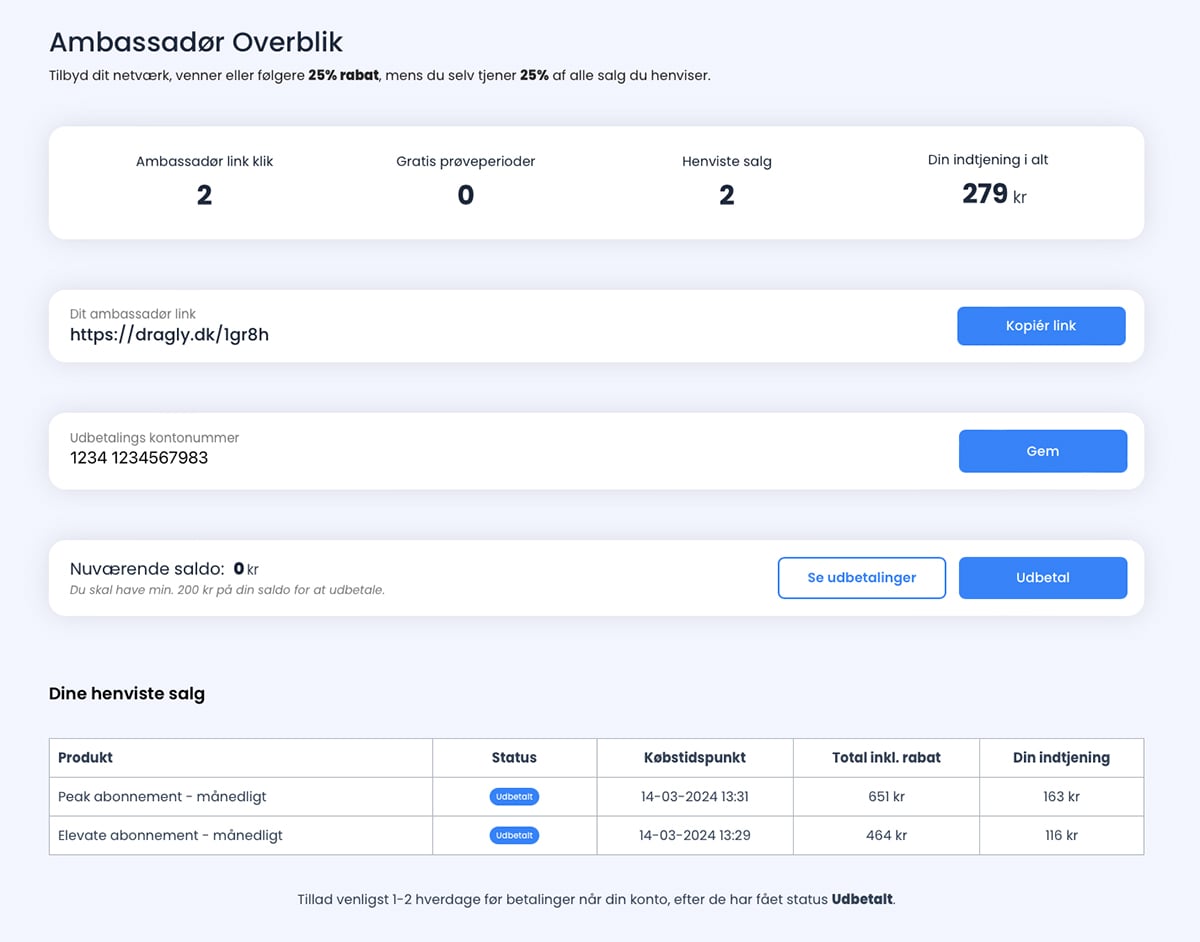Click the Gratis prøveperioder statistic
Screen dimensions: 1200x942
point(465,181)
